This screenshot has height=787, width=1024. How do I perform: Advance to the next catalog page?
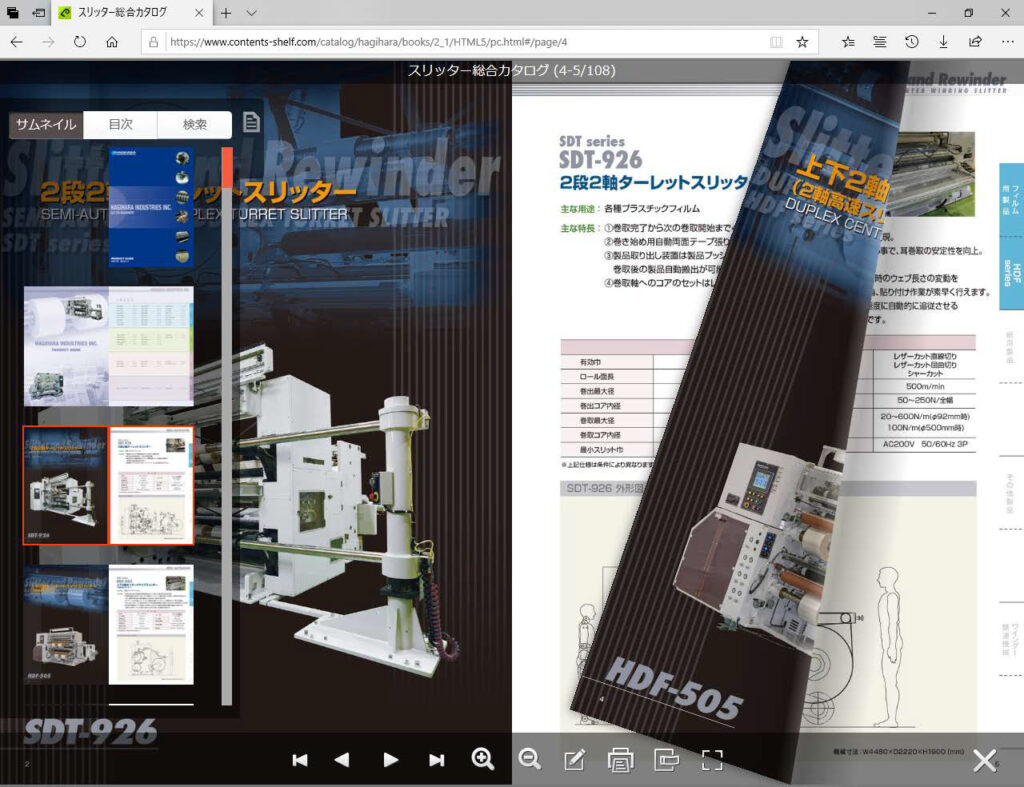coord(391,760)
